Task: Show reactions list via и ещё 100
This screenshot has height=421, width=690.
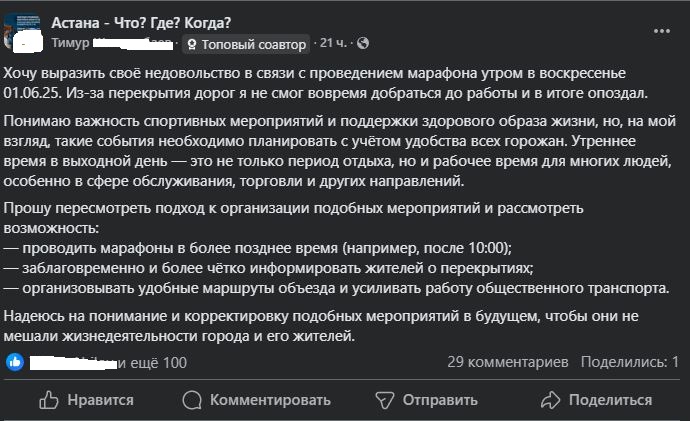Action: (160, 362)
